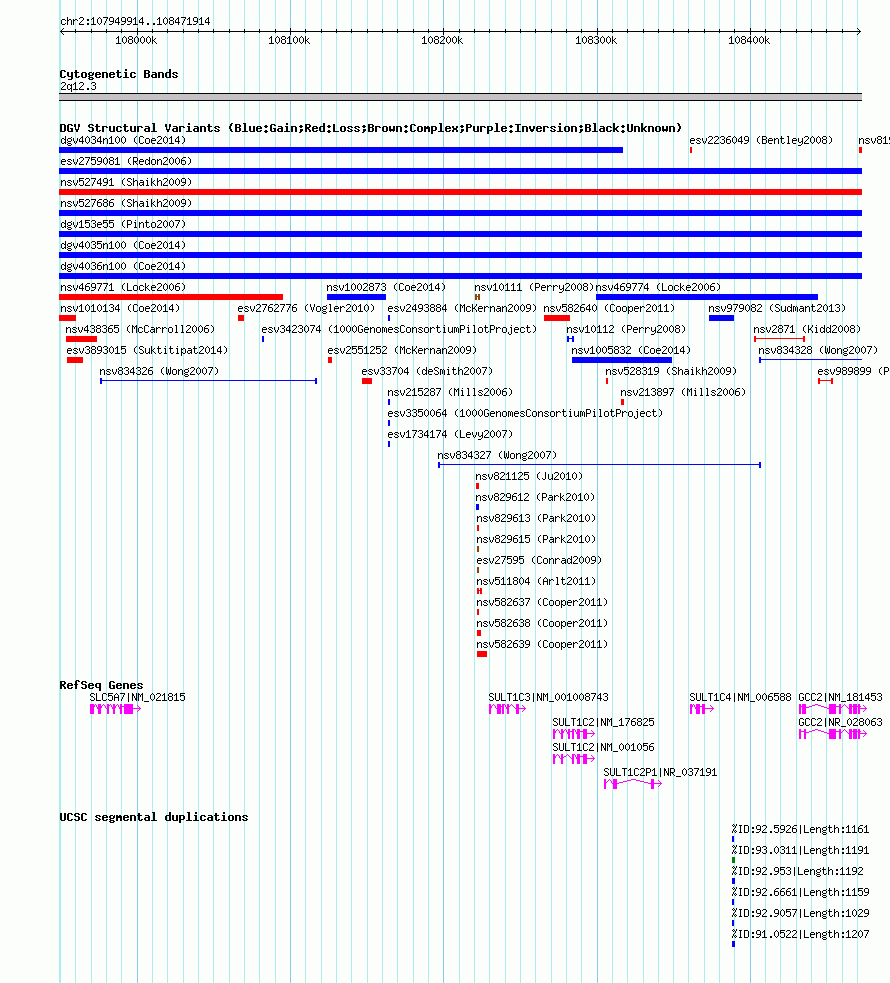
Task: Click the nsv834326 (Wong2007) interval line
Action: pyautogui.click(x=208, y=381)
